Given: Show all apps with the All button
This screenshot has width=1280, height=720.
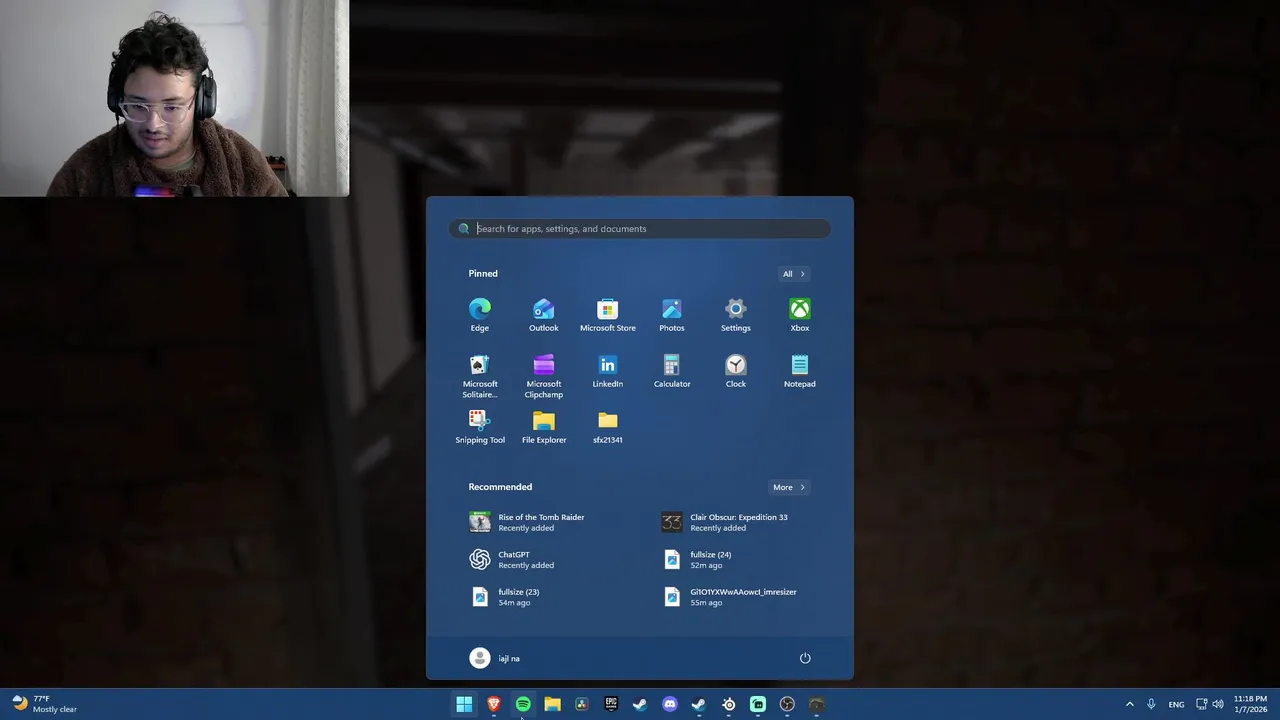Looking at the screenshot, I should pyautogui.click(x=794, y=274).
